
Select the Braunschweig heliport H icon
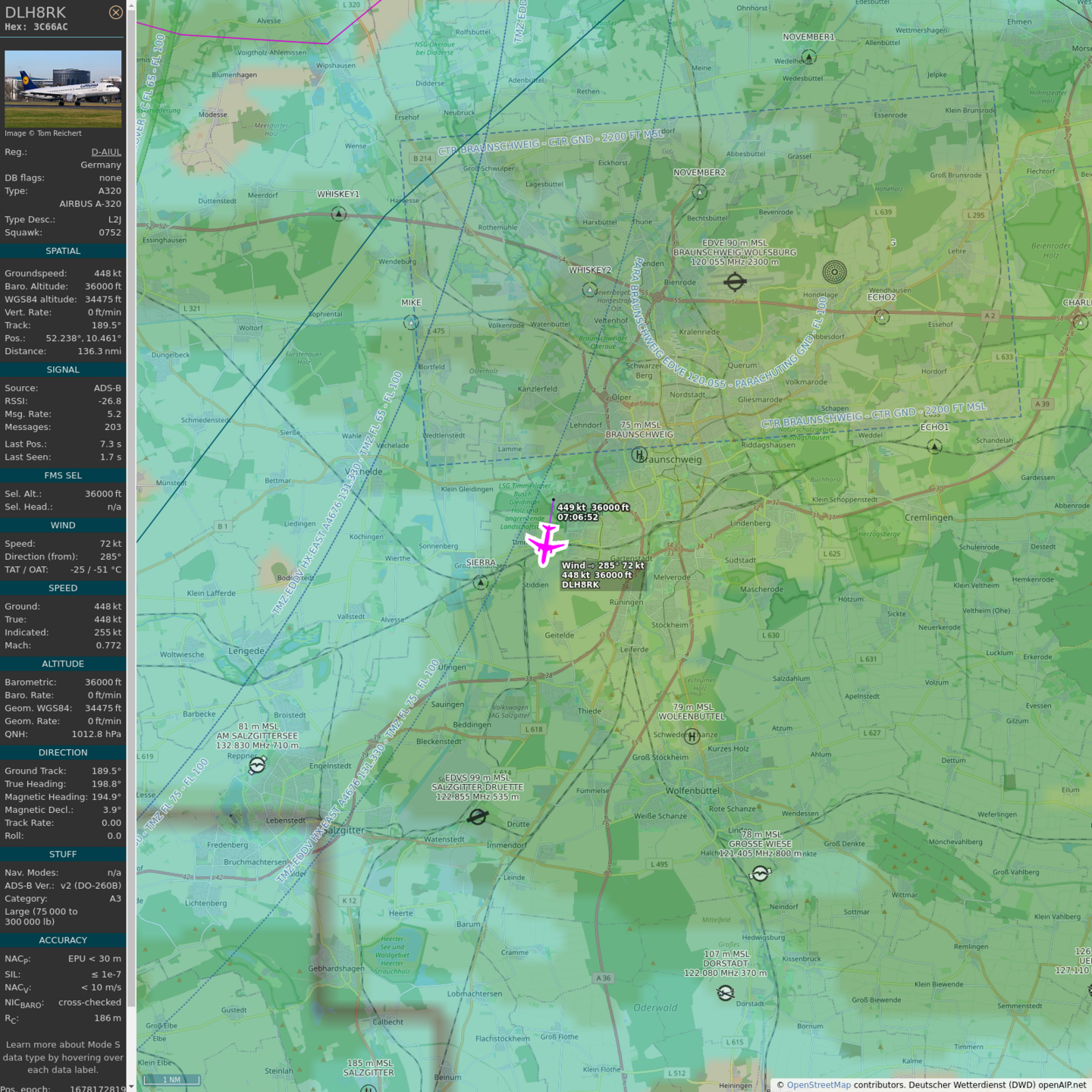click(x=639, y=455)
